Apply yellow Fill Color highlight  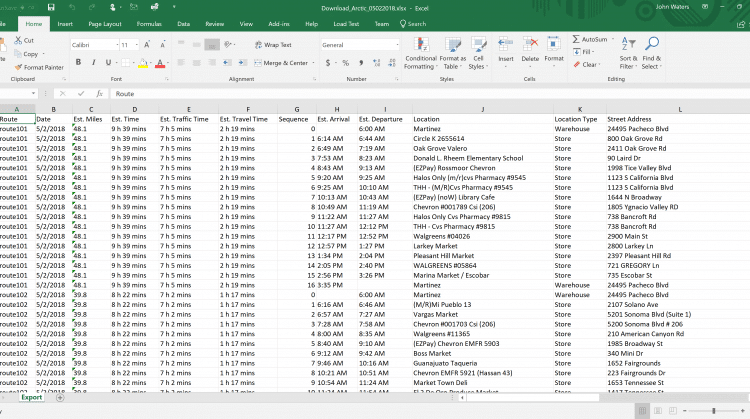(143, 63)
